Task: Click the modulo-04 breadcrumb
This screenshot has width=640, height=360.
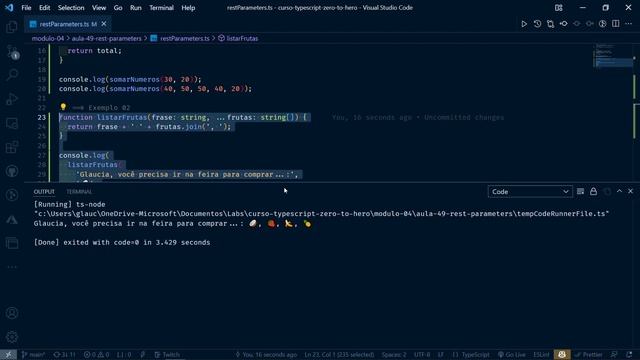Action: tap(48, 38)
